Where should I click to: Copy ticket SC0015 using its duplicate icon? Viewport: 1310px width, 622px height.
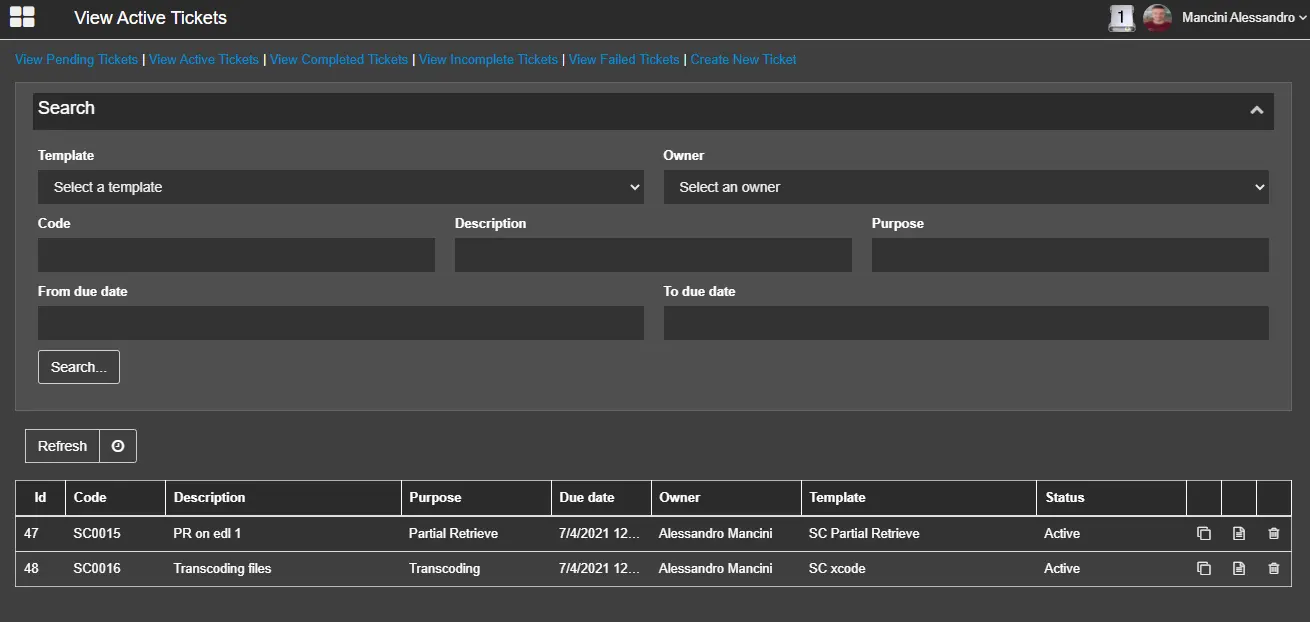(x=1204, y=534)
